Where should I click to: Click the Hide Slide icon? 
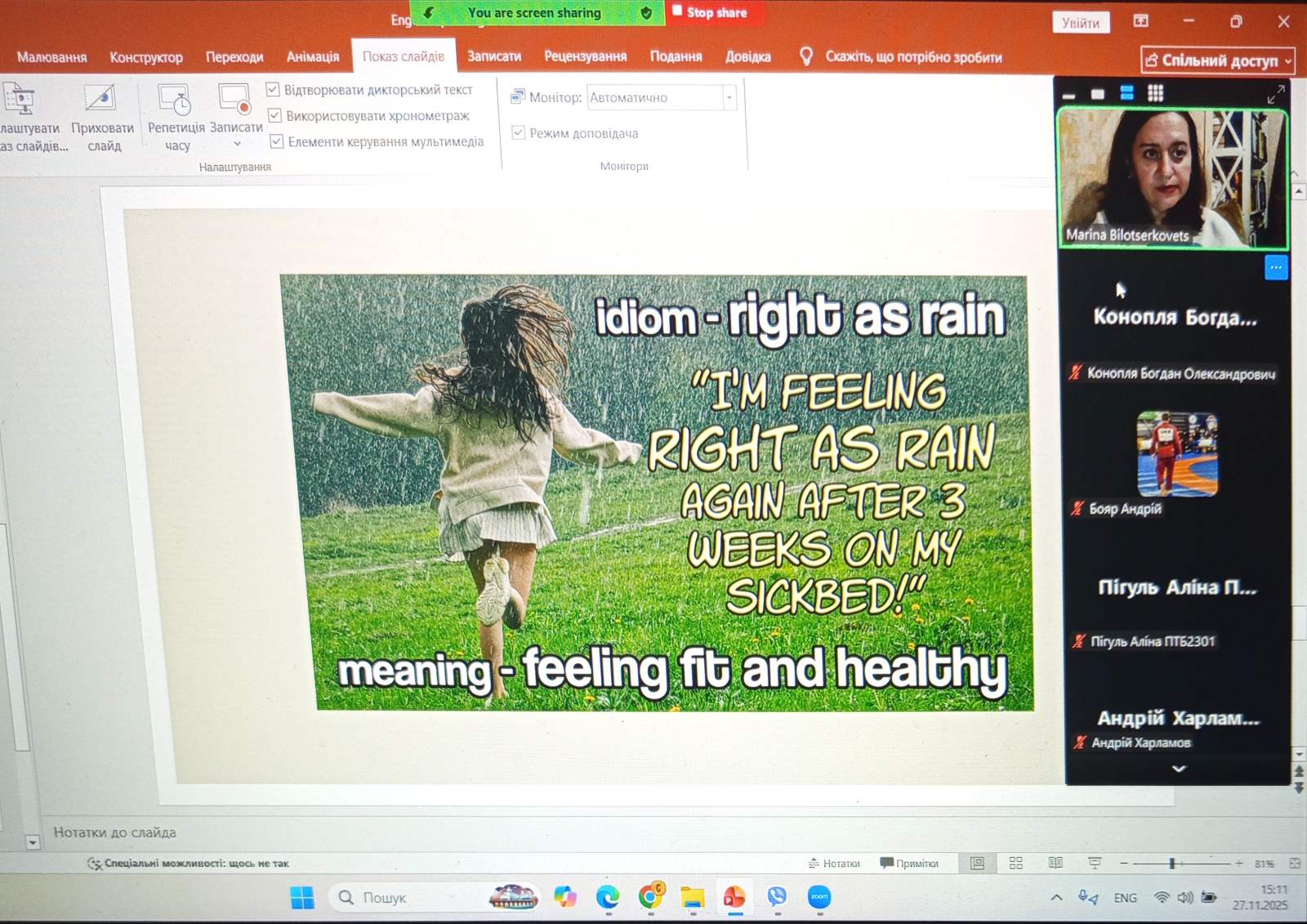[100, 99]
